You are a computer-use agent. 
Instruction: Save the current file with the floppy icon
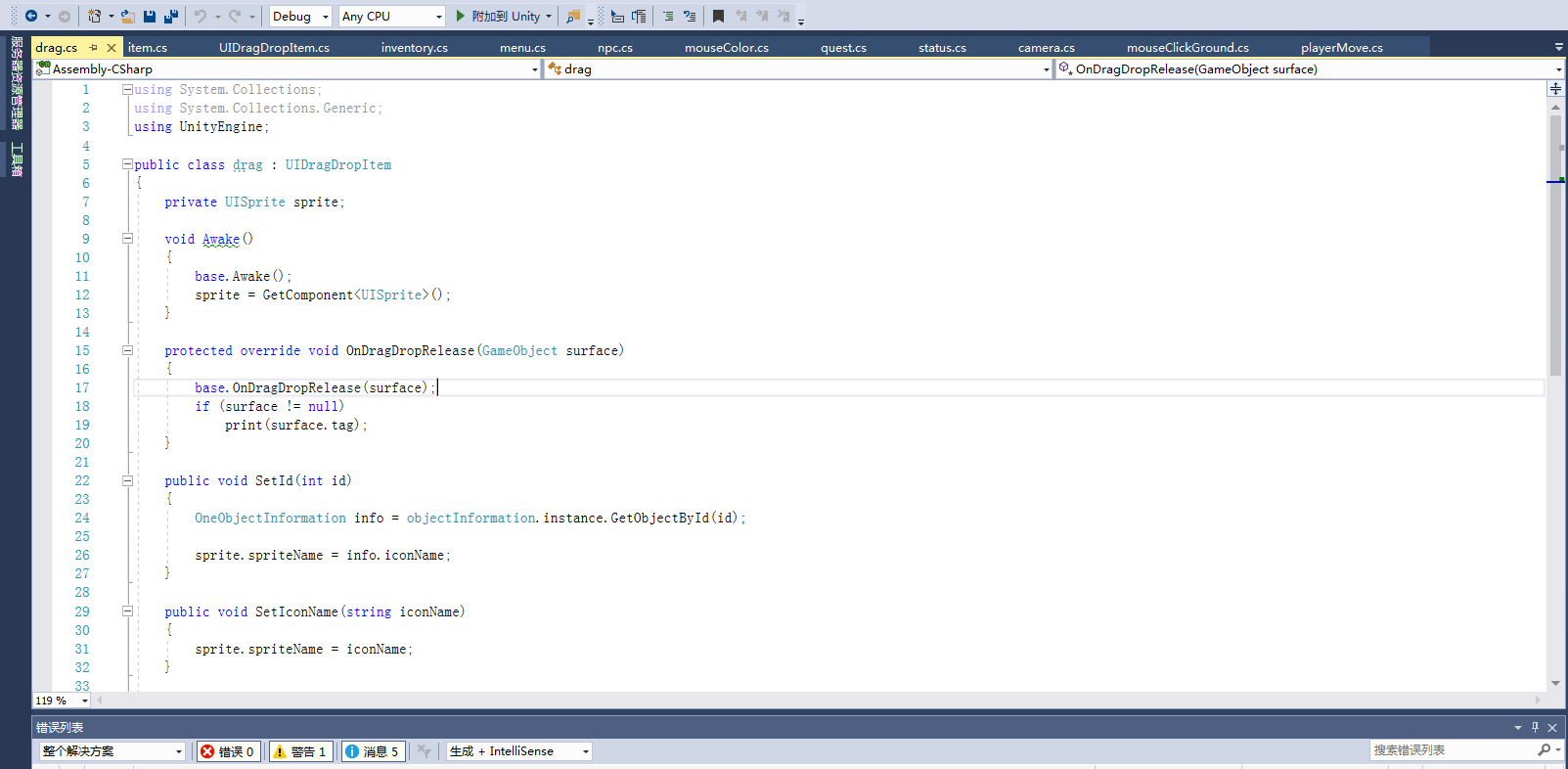click(150, 16)
